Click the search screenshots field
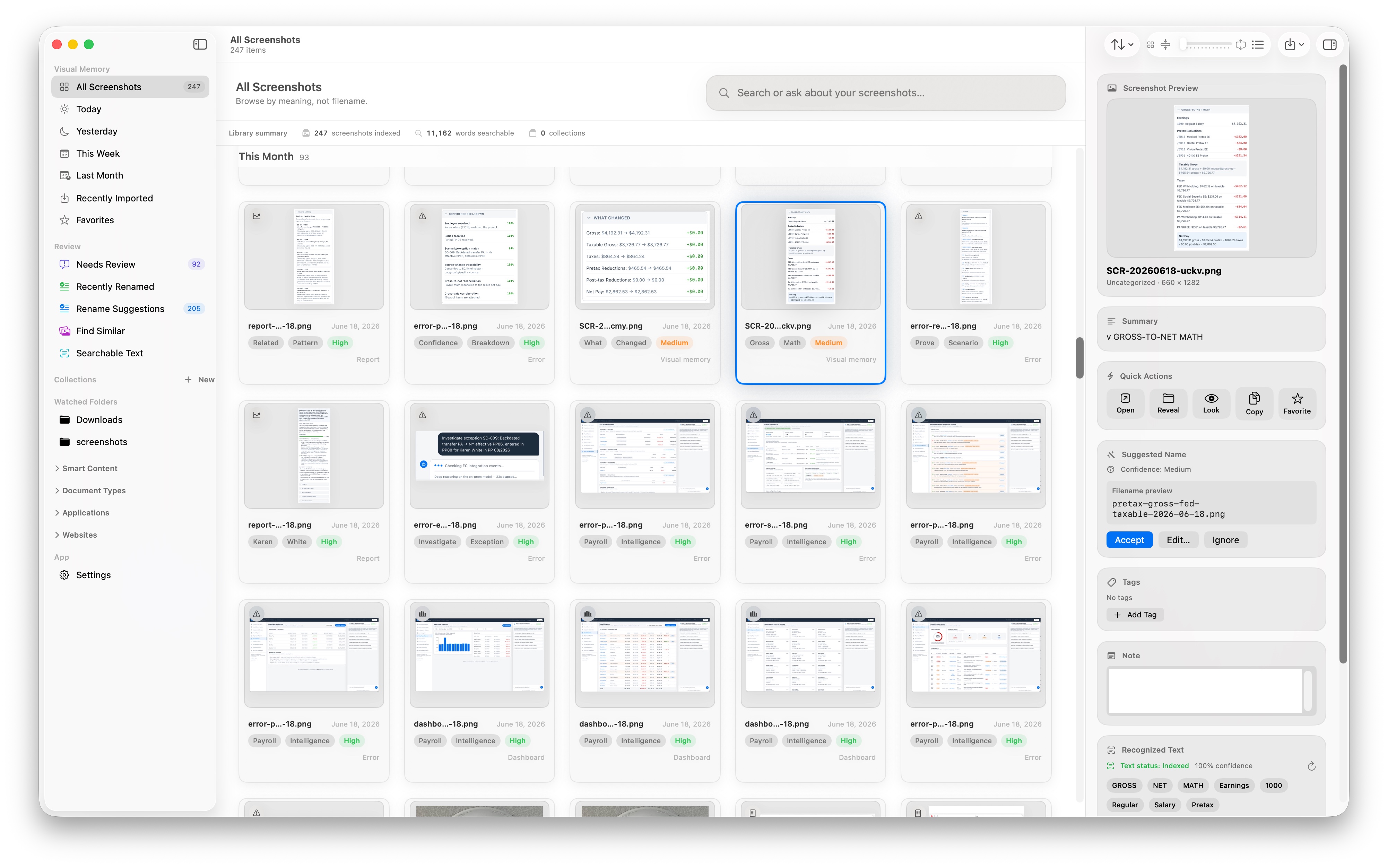The image size is (1388, 868). 885,93
